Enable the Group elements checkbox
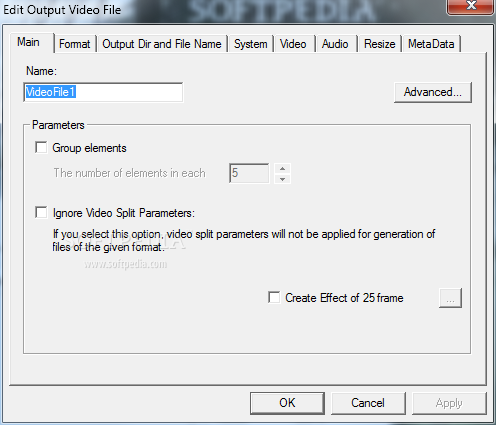496x425 pixels. [41, 147]
